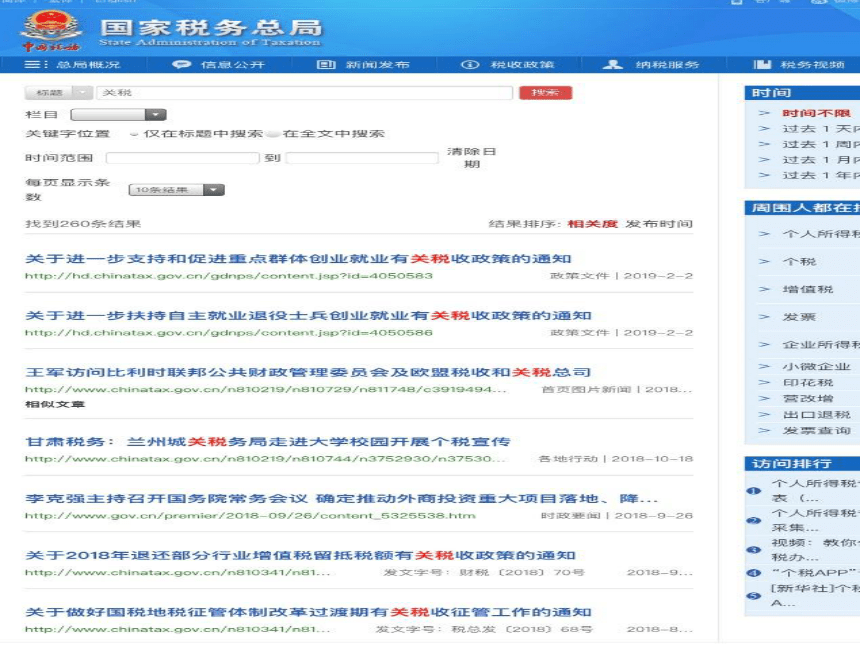Click the 发票 popular search term
The width and height of the screenshot is (860, 645).
799,317
